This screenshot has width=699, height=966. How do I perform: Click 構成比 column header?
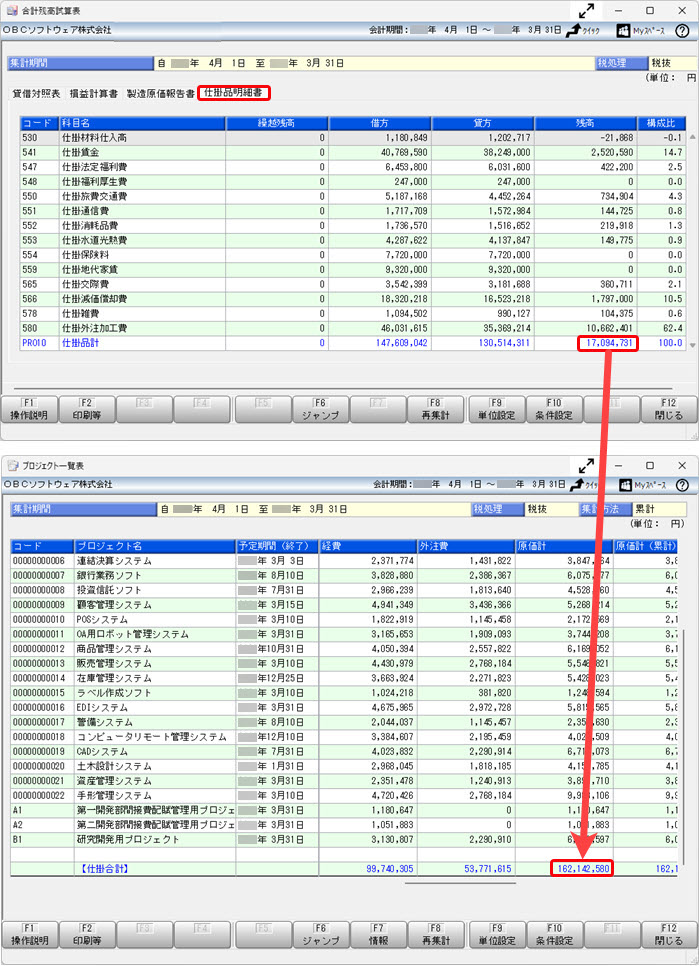click(661, 123)
